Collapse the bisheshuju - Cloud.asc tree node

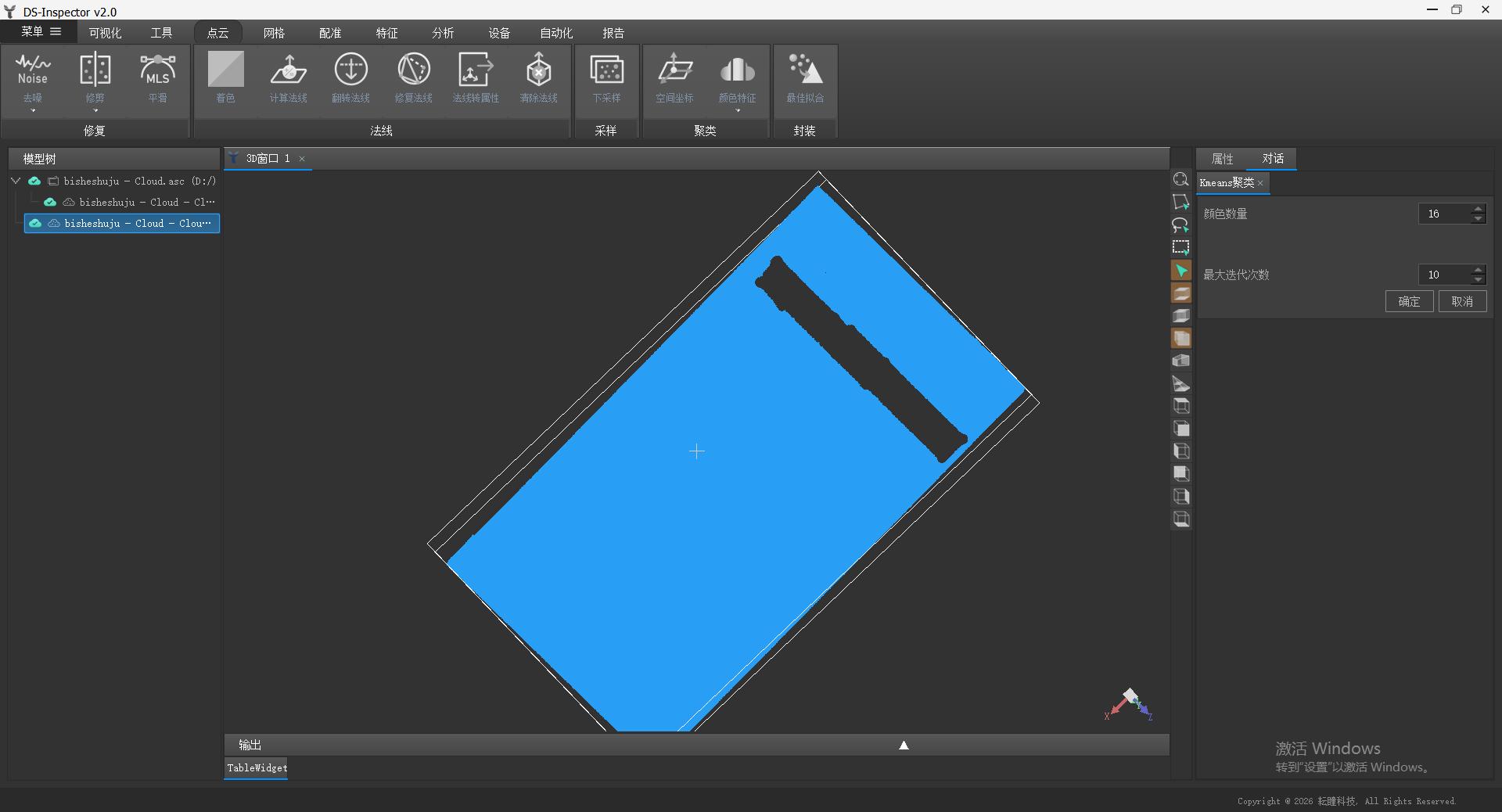pyautogui.click(x=16, y=181)
